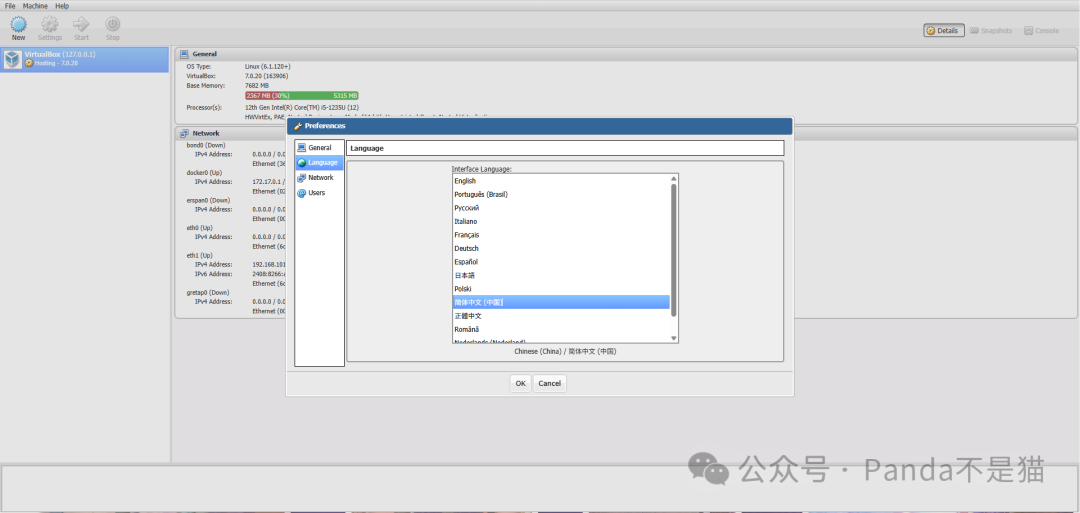This screenshot has width=1080, height=513.
Task: Click eth1 (Up) interface text
Action: (200, 255)
